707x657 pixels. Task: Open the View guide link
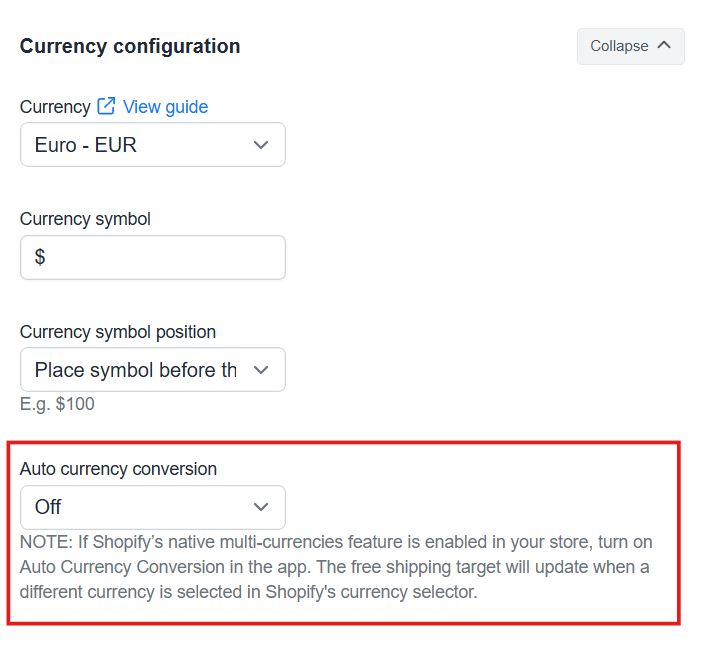tap(165, 107)
